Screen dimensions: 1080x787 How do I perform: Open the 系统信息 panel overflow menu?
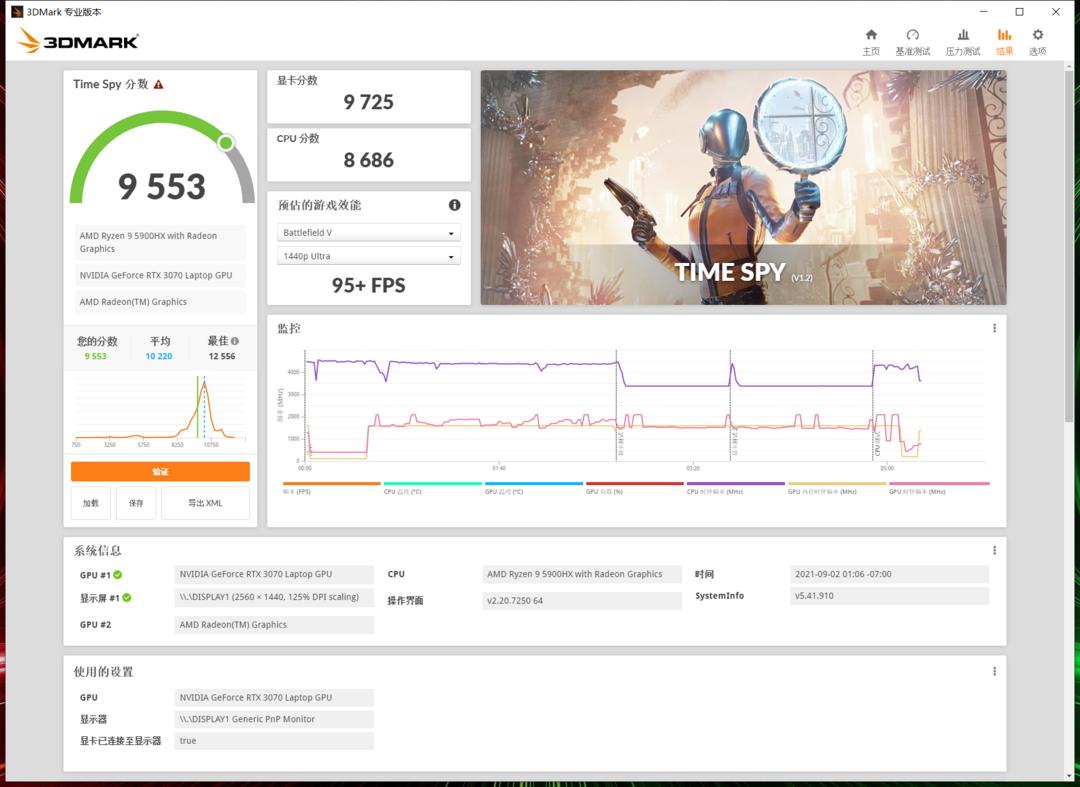coord(994,549)
